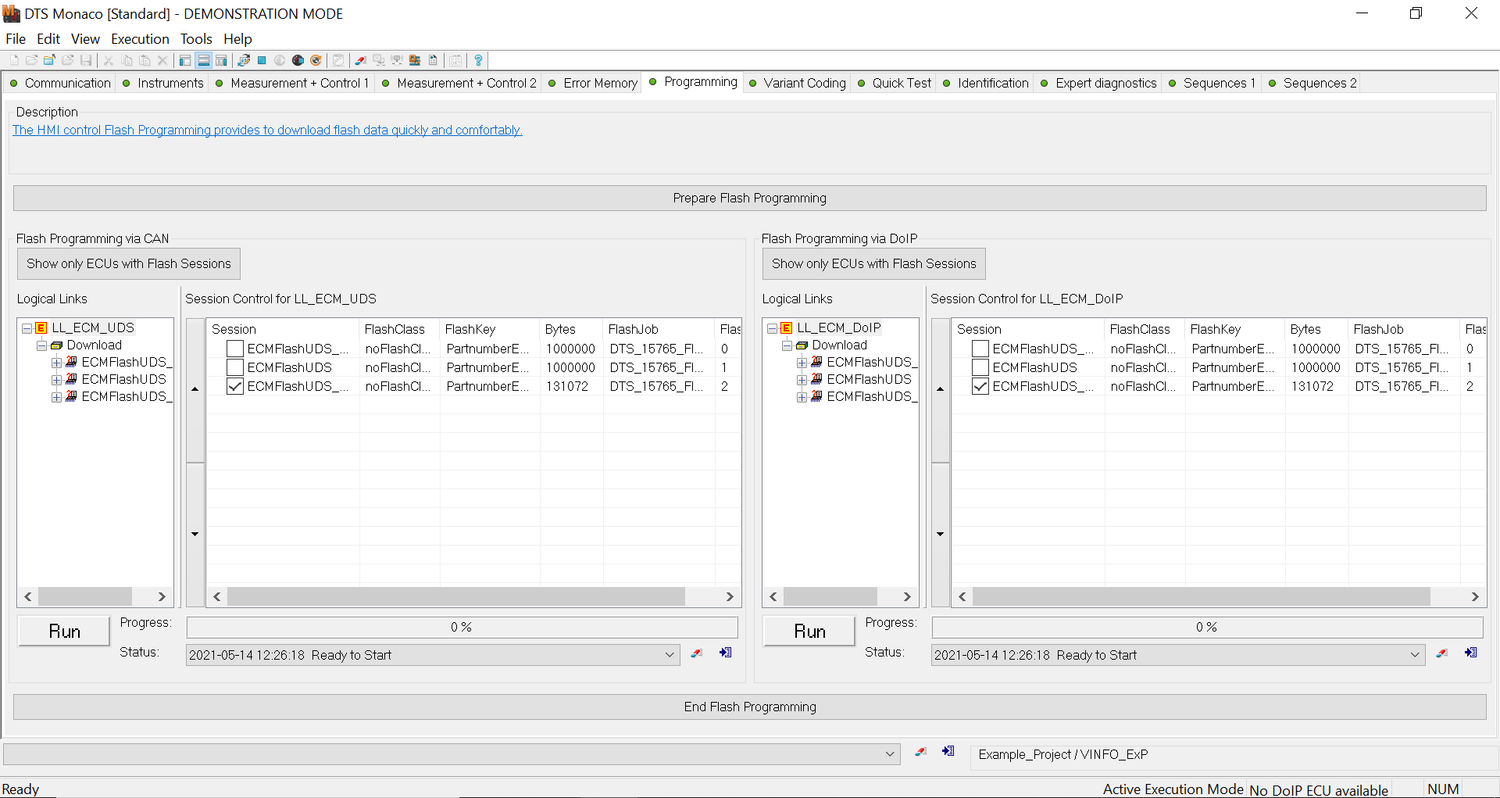
Task: Click the blue square stop icon in toolbar
Action: coord(262,61)
